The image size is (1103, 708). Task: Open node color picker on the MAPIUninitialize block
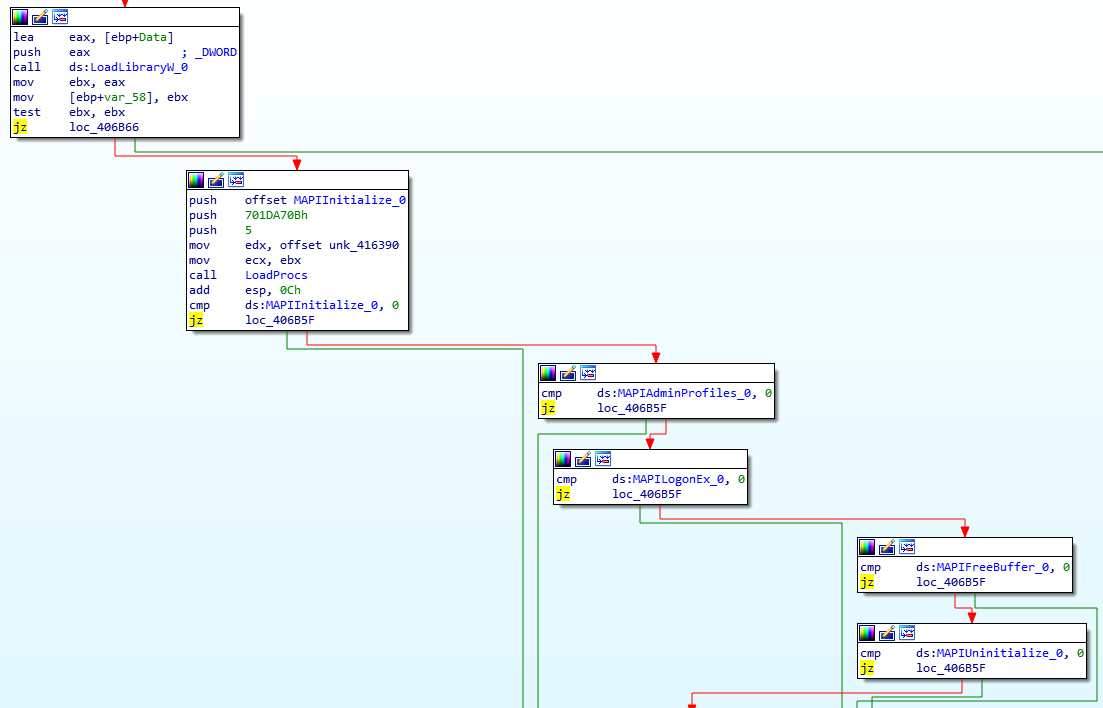[867, 633]
